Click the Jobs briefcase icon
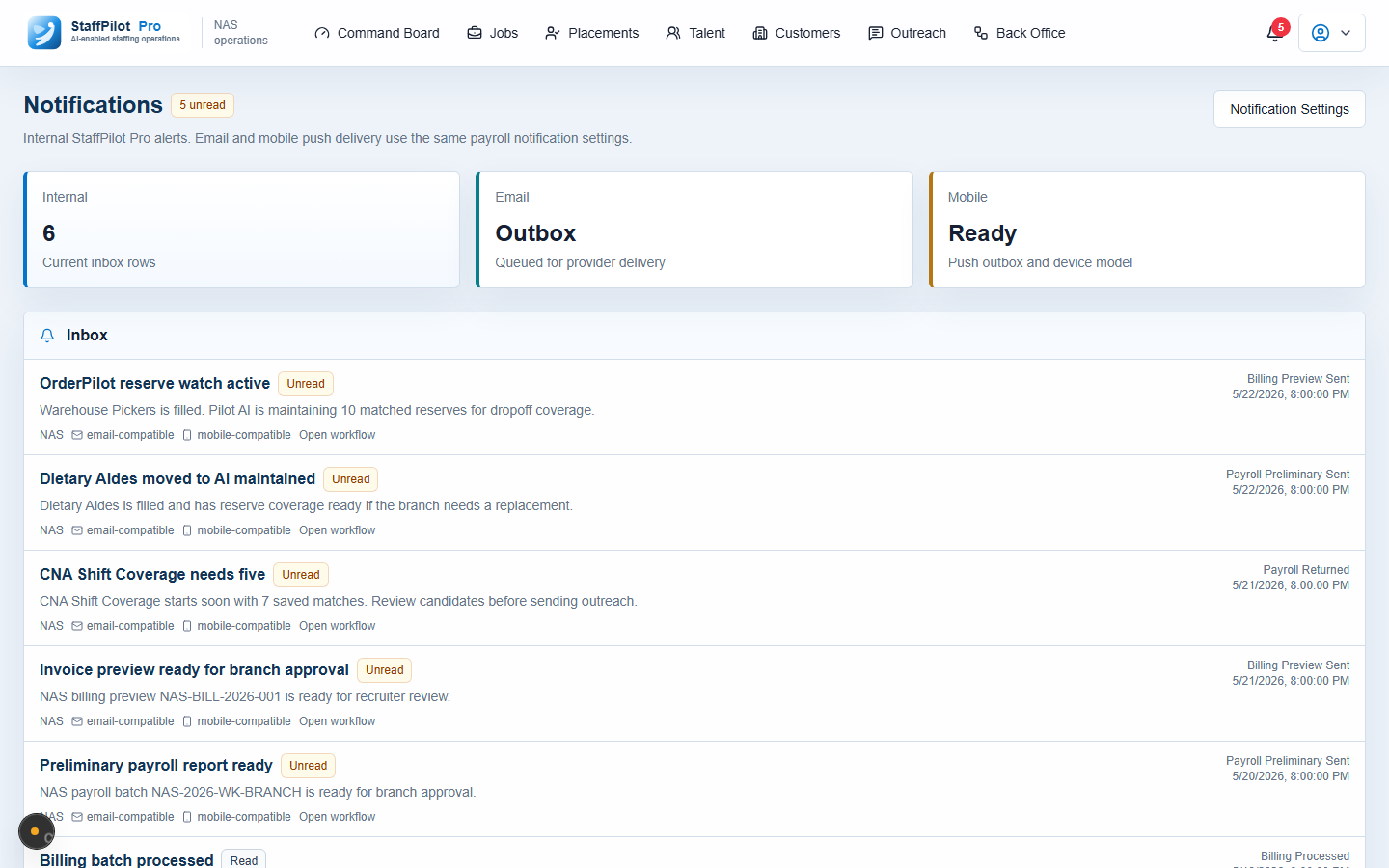This screenshot has width=1389, height=868. pos(475,33)
